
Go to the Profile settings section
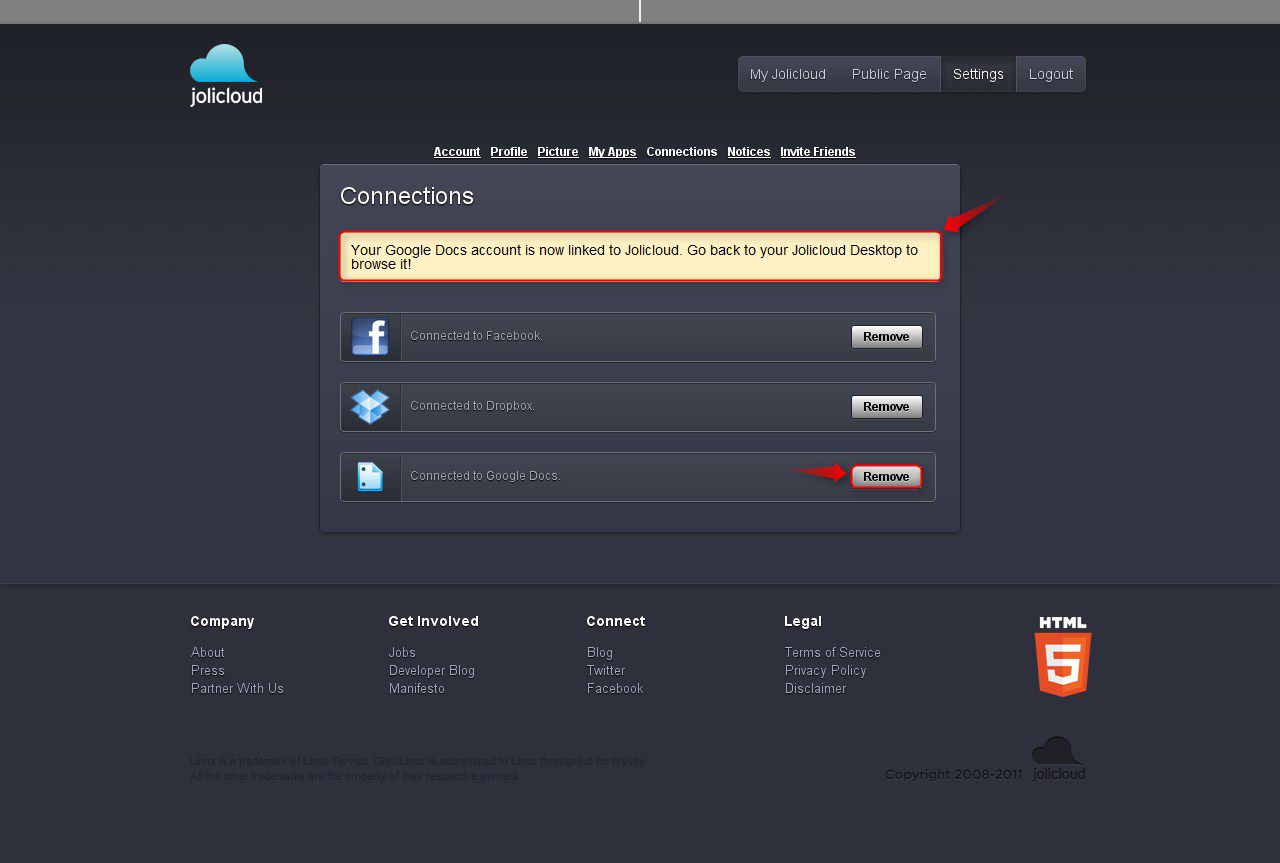click(x=509, y=152)
